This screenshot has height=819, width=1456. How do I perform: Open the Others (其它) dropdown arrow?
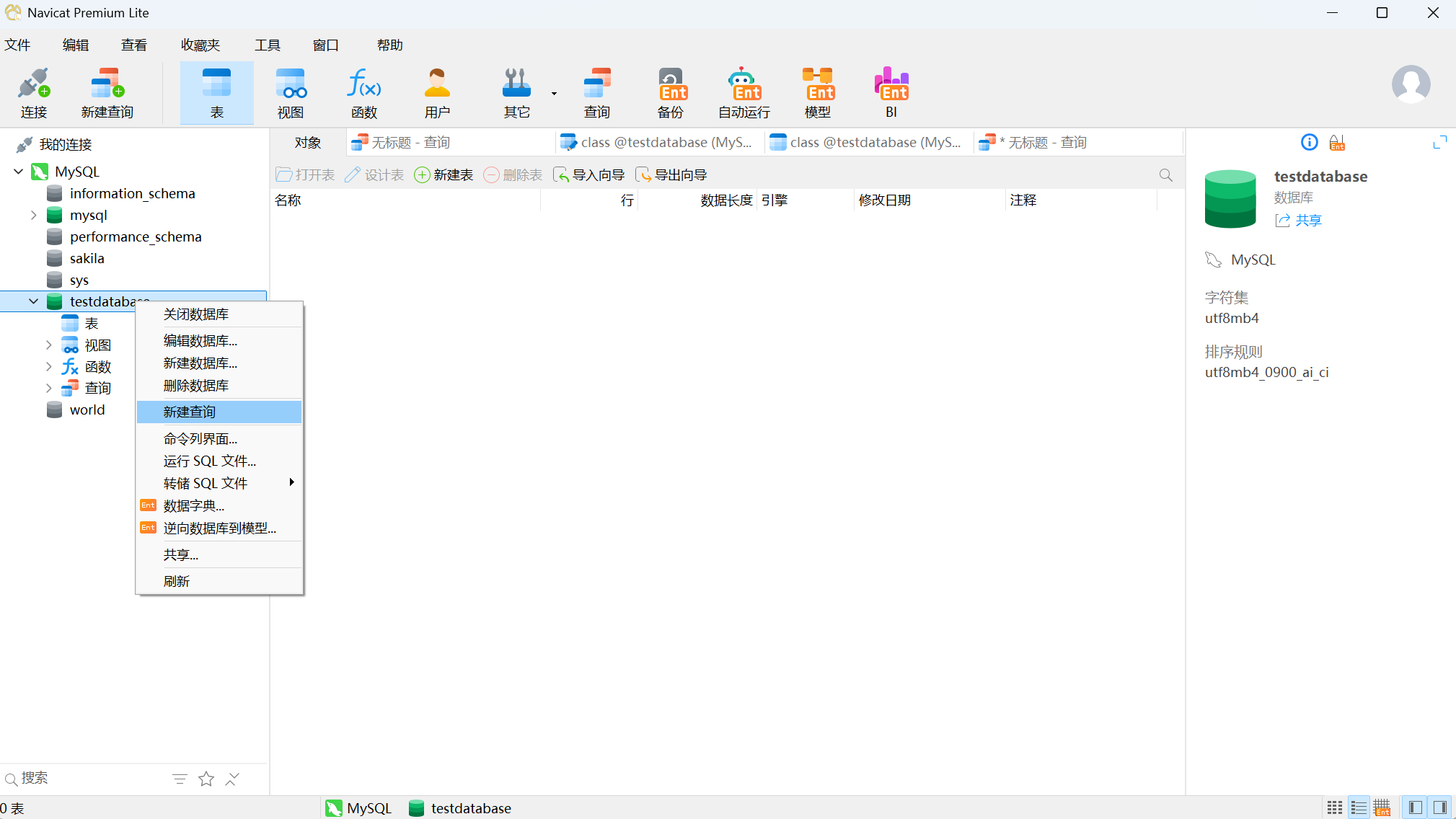(554, 94)
